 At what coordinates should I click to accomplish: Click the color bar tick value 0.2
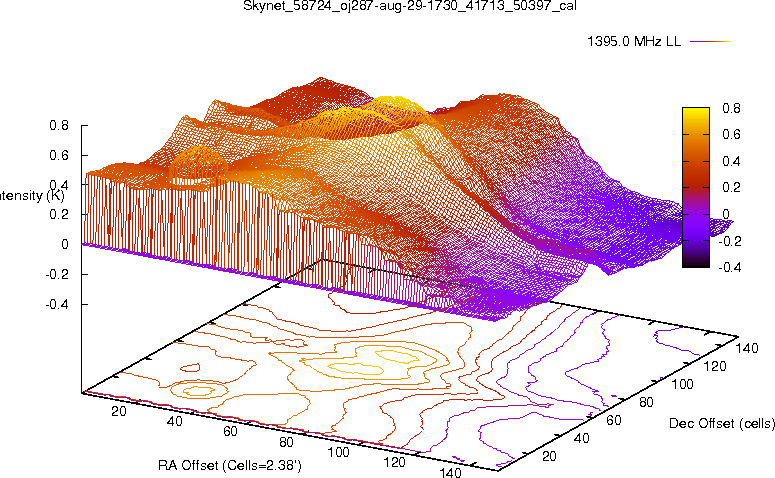[x=731, y=187]
